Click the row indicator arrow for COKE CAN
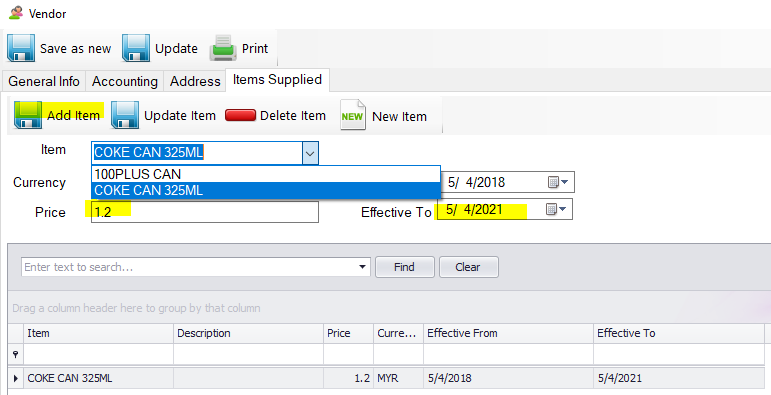The width and height of the screenshot is (771, 395). point(16,378)
